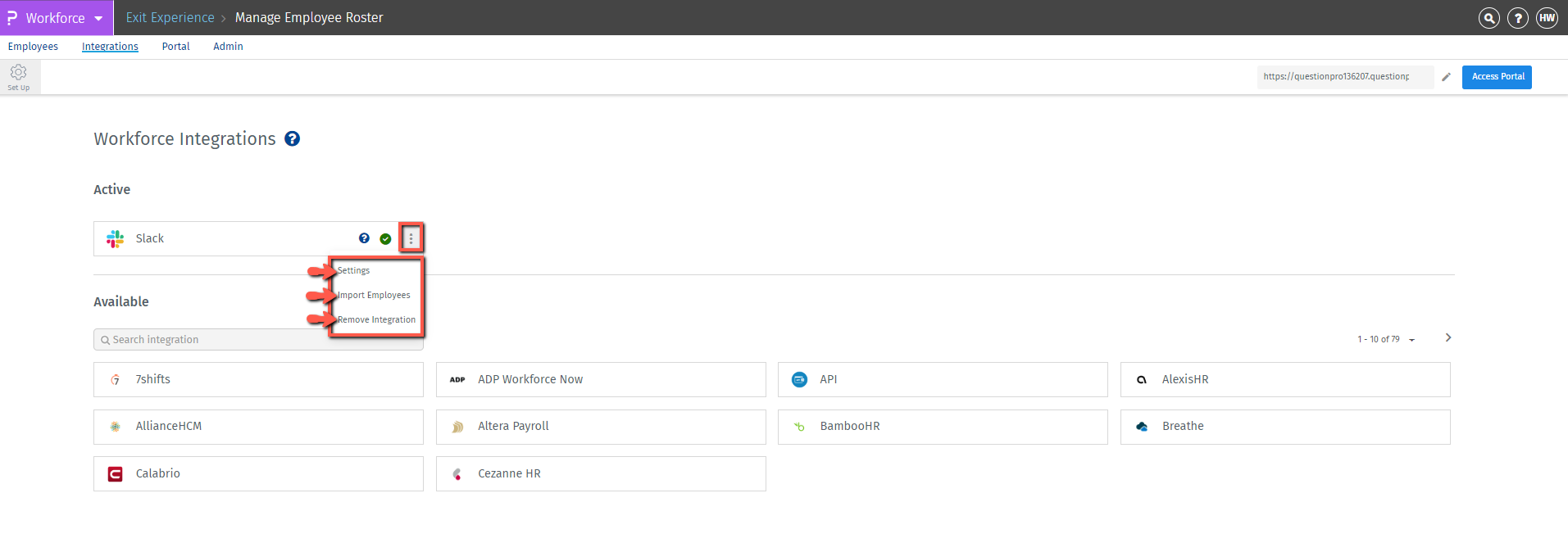Image resolution: width=1568 pixels, height=552 pixels.
Task: Click the Access Portal button
Action: tap(1497, 77)
